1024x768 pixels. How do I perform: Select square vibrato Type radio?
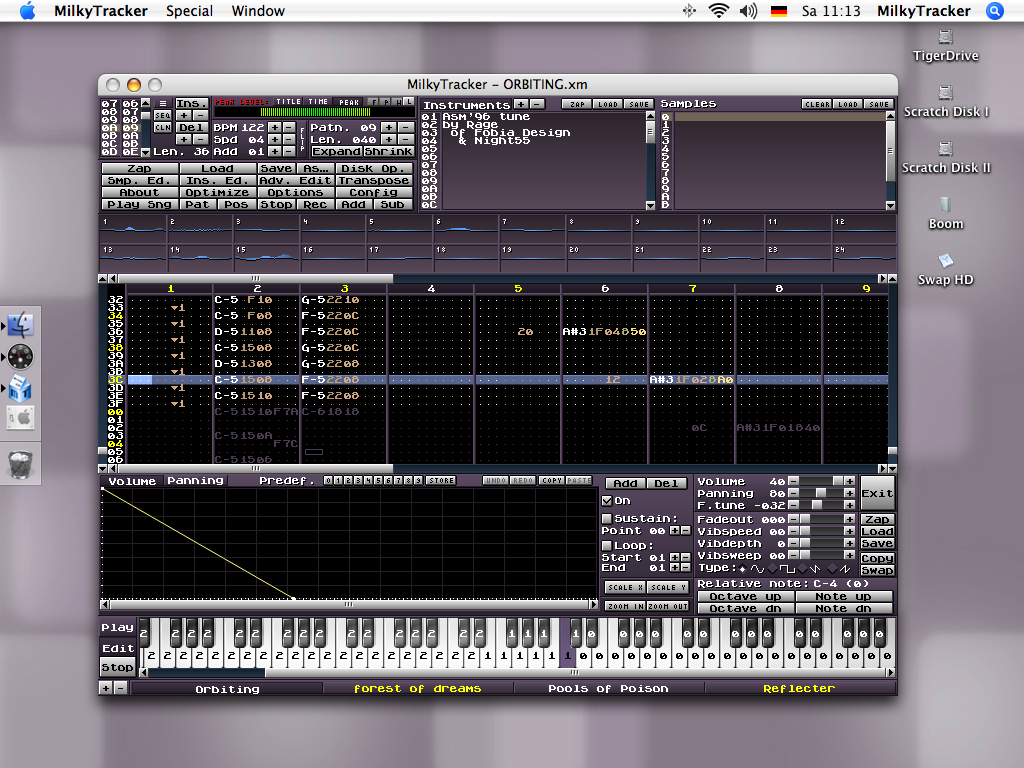pyautogui.click(x=772, y=569)
